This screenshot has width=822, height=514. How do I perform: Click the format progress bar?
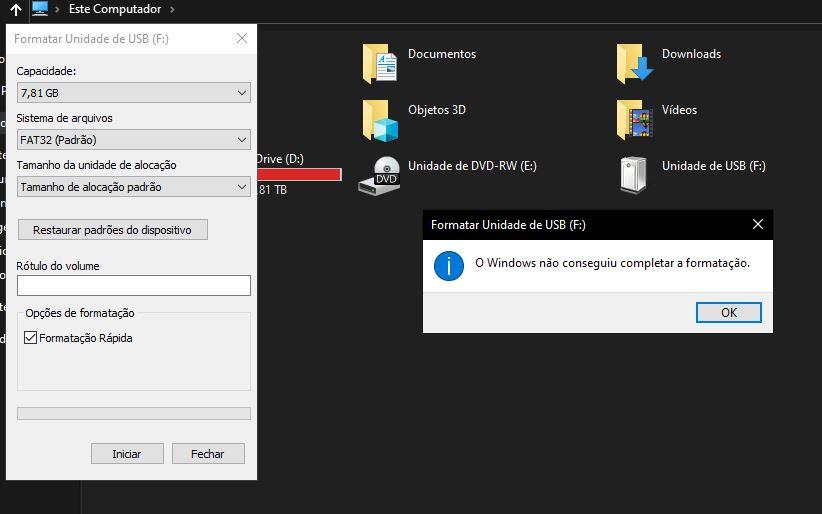(x=134, y=413)
